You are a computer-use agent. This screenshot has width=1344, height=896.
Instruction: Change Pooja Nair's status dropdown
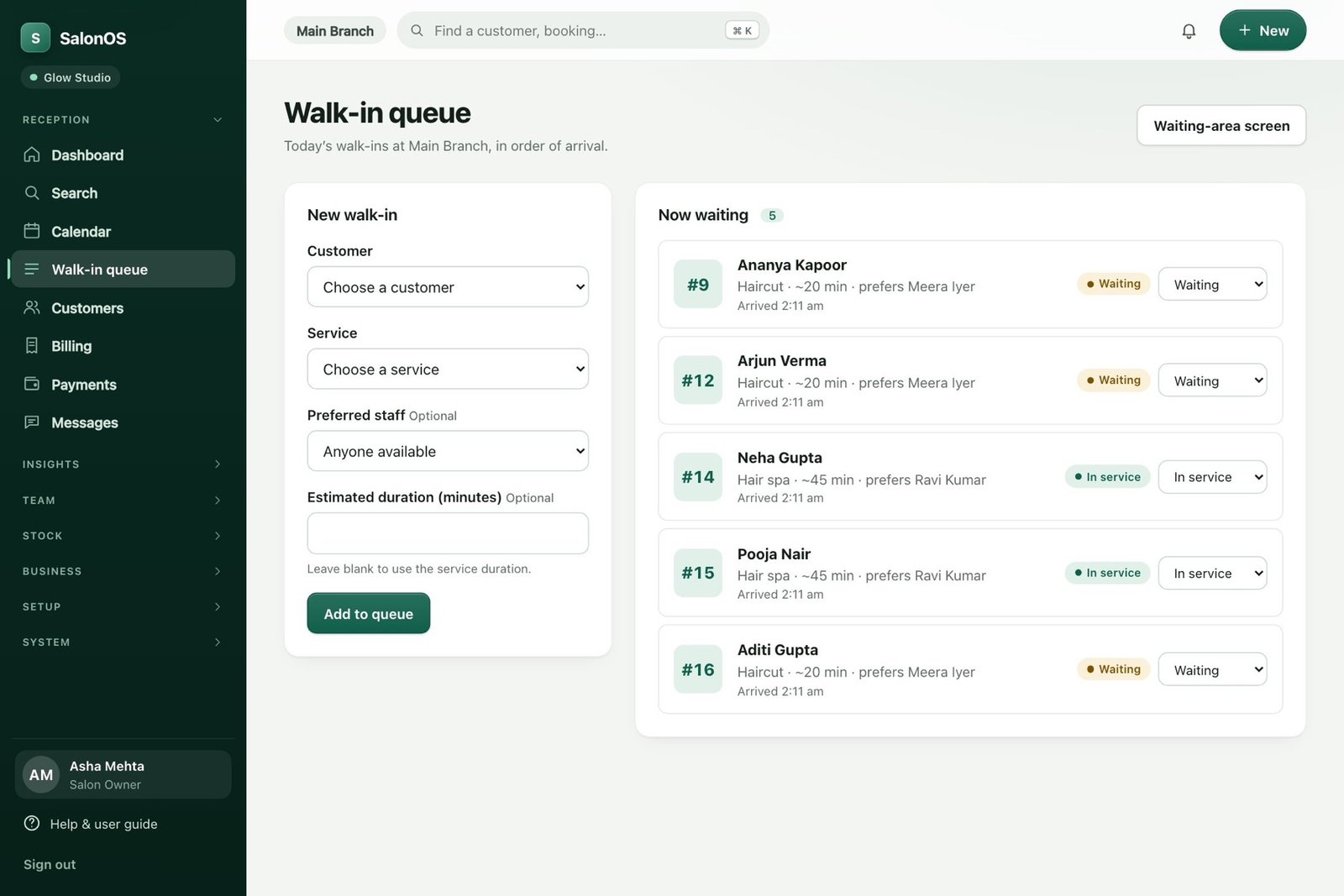(x=1212, y=574)
